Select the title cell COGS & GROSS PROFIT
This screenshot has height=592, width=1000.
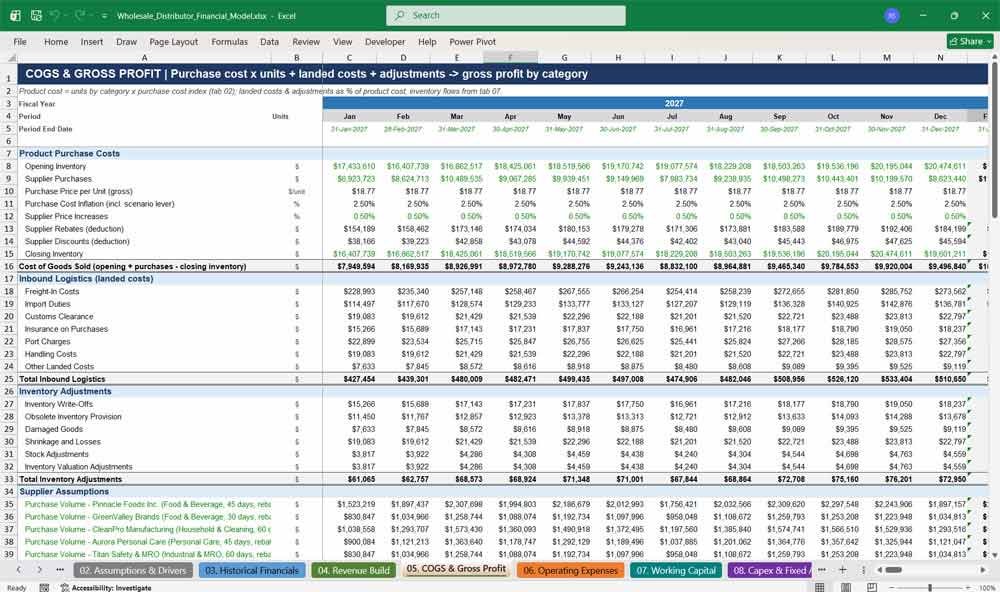pyautogui.click(x=503, y=74)
